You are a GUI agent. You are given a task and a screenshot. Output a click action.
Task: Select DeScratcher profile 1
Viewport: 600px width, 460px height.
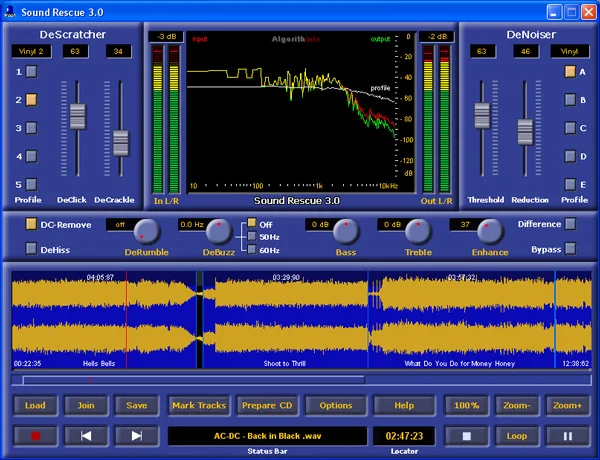pos(31,72)
